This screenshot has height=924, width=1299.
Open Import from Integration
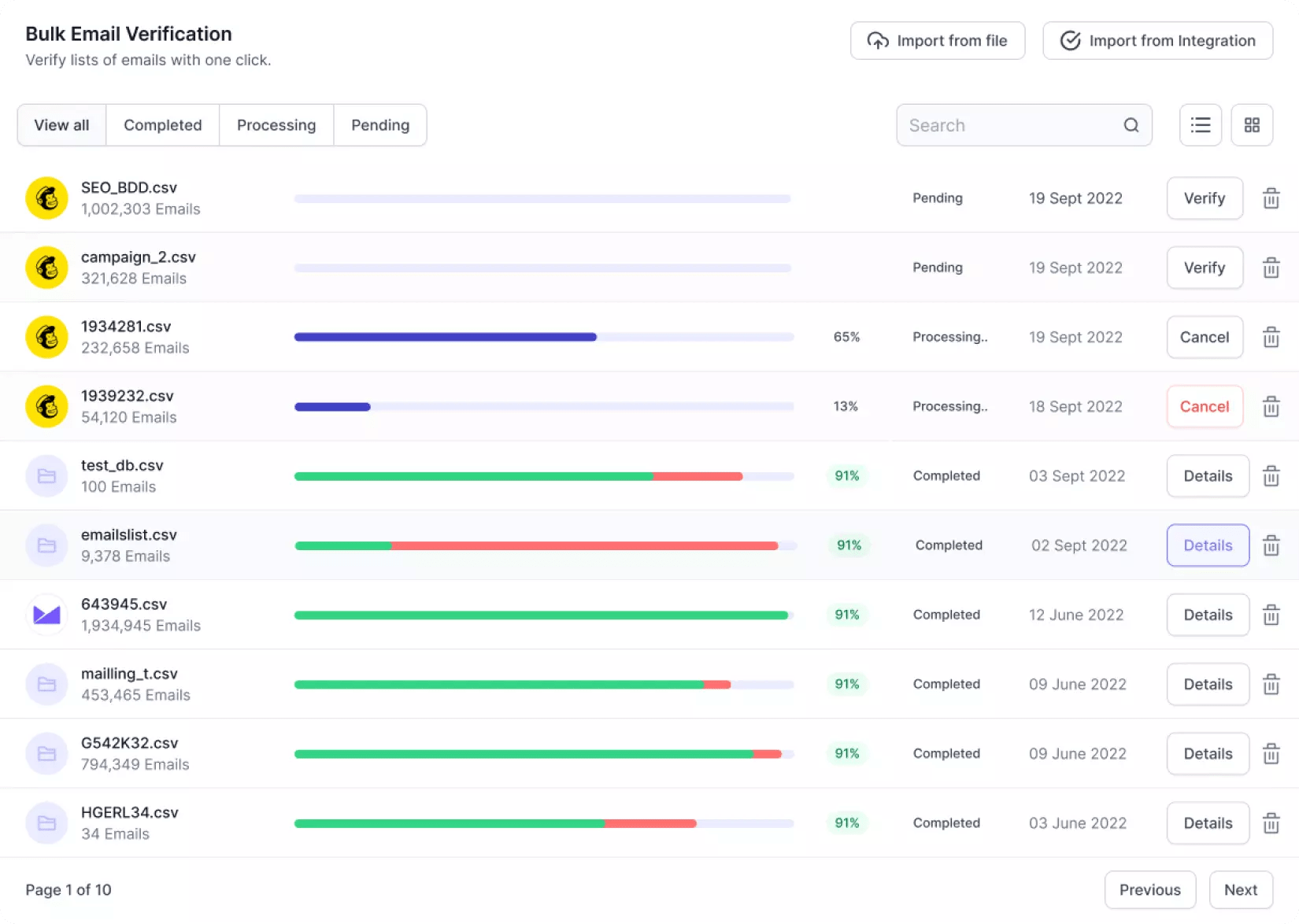tap(1157, 41)
